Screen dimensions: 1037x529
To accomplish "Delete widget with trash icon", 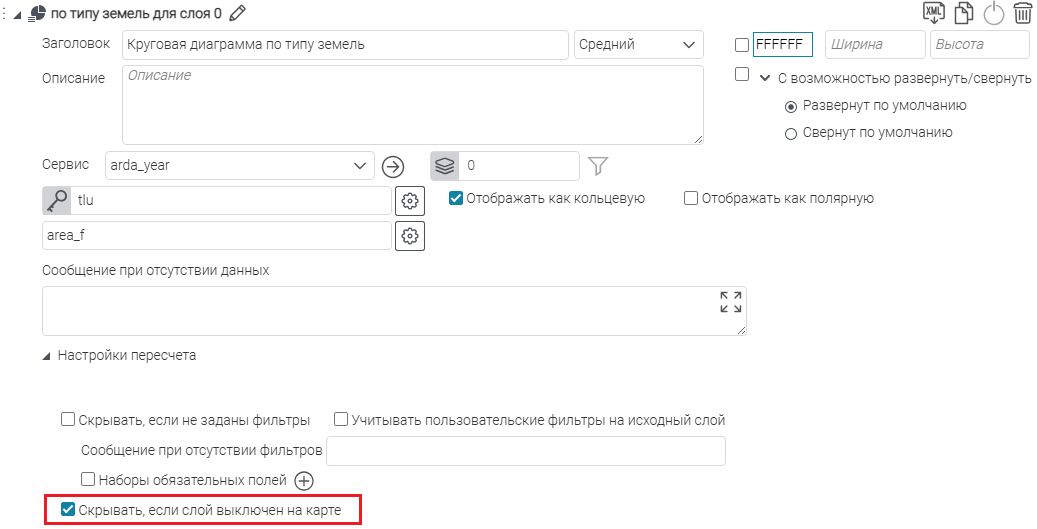I will [x=1022, y=13].
